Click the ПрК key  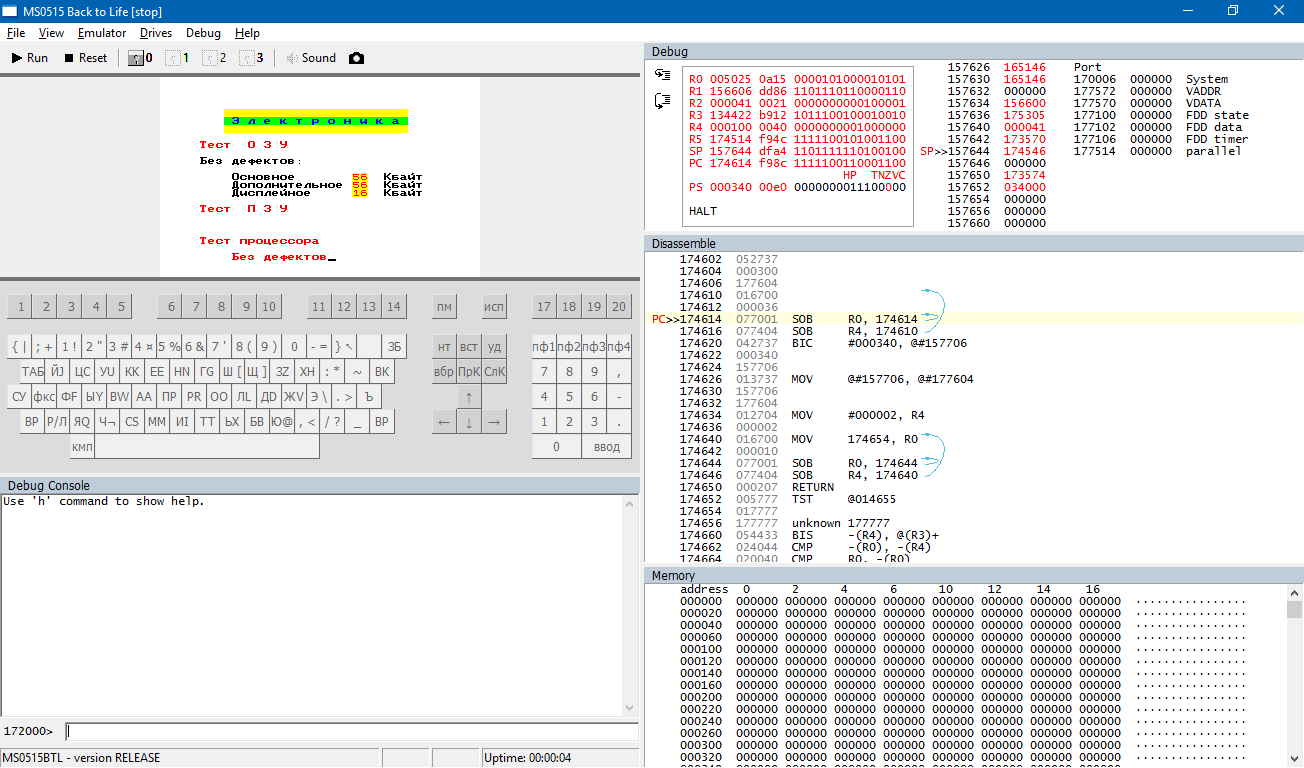pos(469,372)
